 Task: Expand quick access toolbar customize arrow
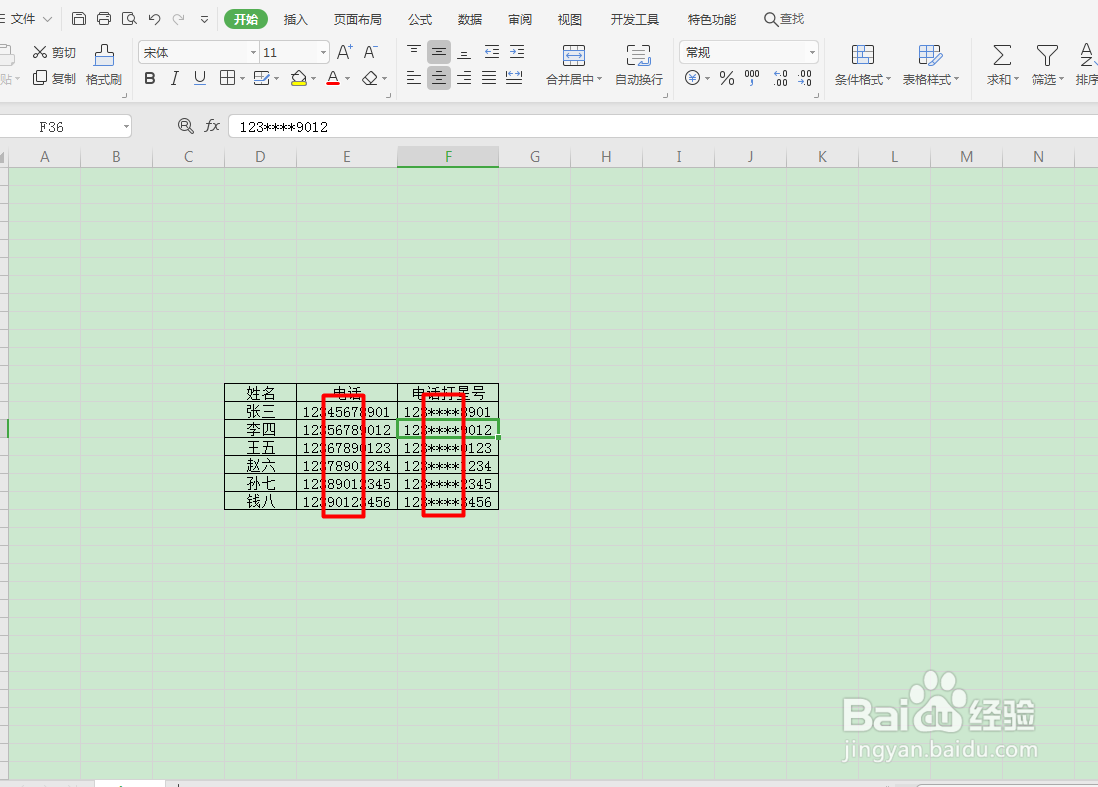click(204, 20)
